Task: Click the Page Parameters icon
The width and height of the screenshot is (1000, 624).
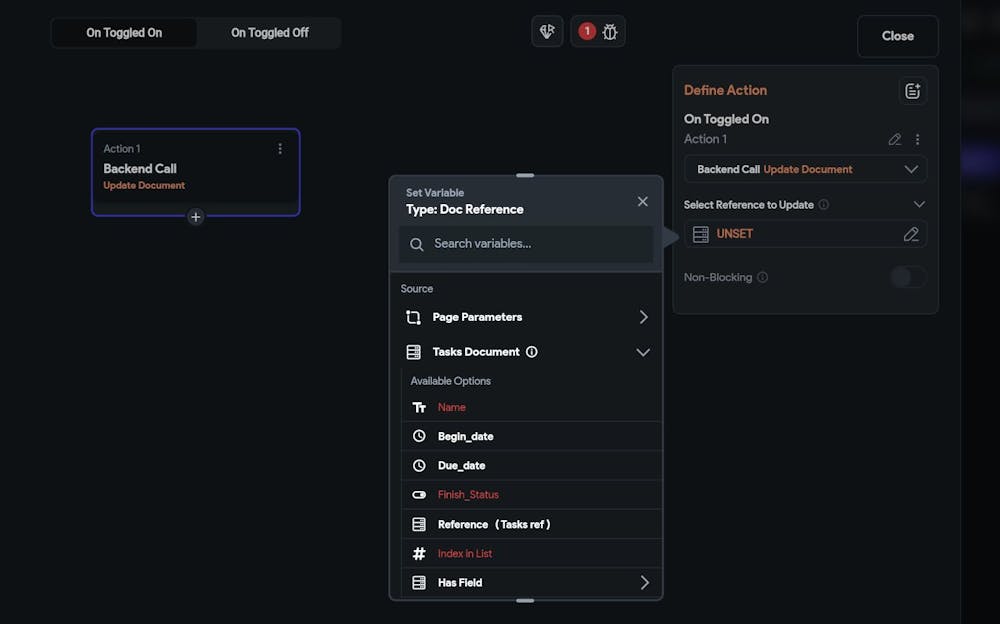Action: coord(413,317)
